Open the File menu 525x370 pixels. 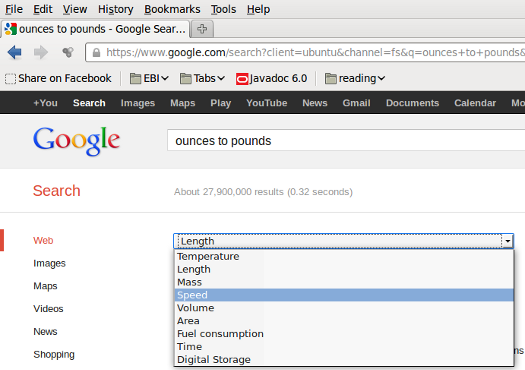(14, 9)
